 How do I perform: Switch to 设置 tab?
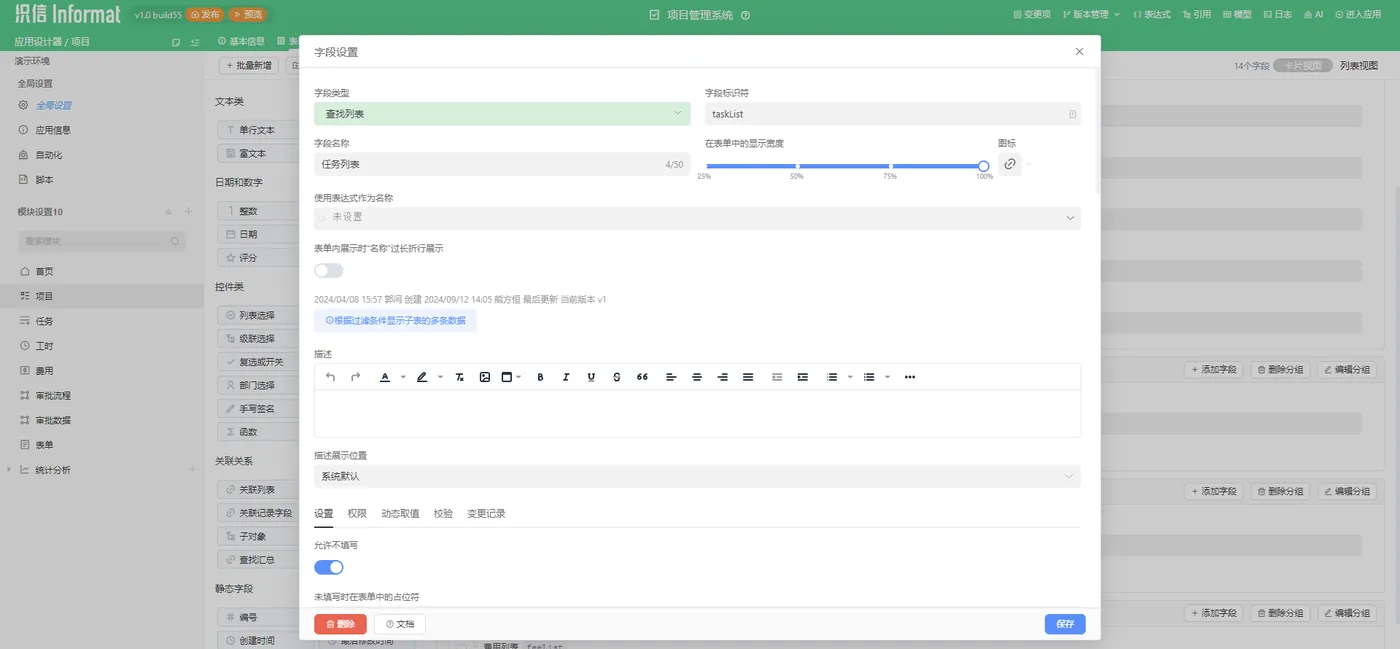[x=323, y=514]
